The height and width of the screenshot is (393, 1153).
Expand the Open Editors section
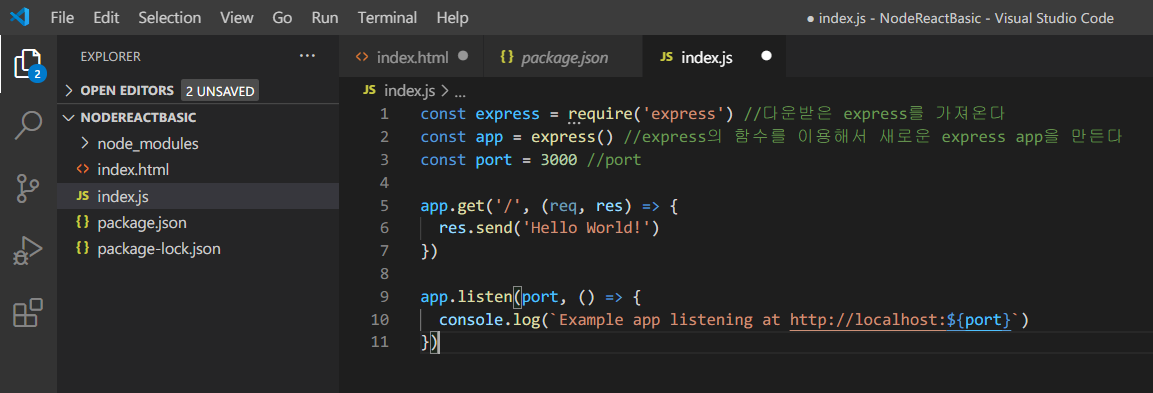coord(69,91)
